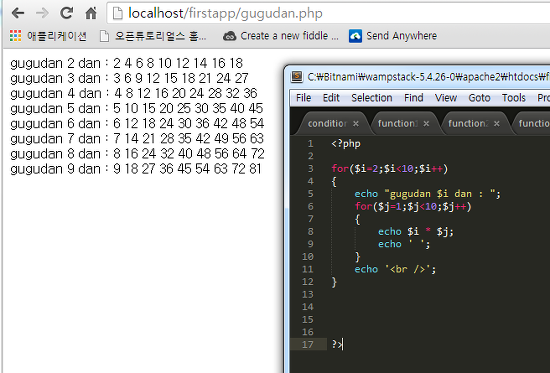Image resolution: width=550 pixels, height=373 pixels.
Task: Click line number 13 in the gutter
Action: [x=308, y=294]
